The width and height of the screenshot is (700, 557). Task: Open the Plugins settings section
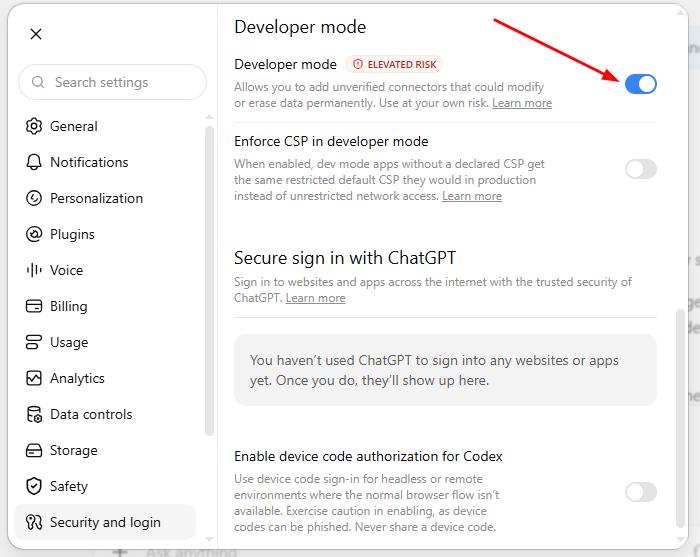click(x=105, y=234)
